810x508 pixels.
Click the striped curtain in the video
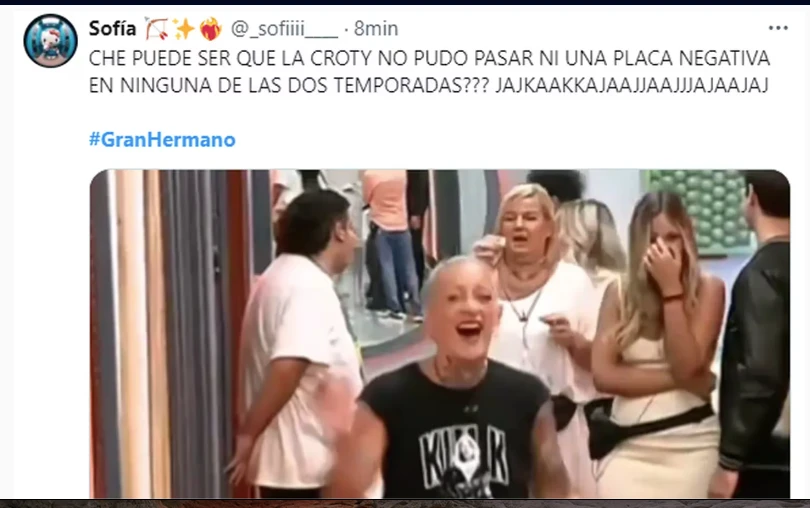[x=169, y=334]
